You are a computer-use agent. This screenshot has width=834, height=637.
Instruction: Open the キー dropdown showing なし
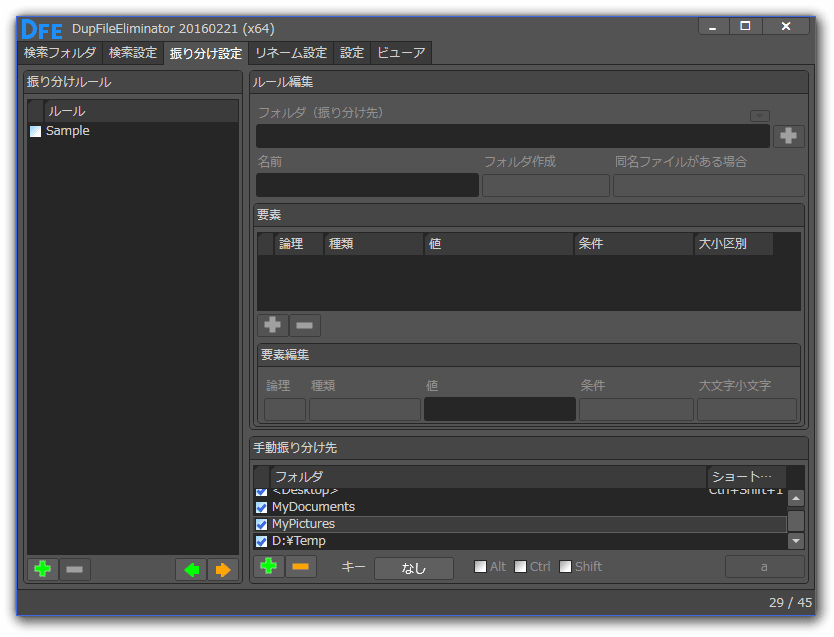(414, 568)
